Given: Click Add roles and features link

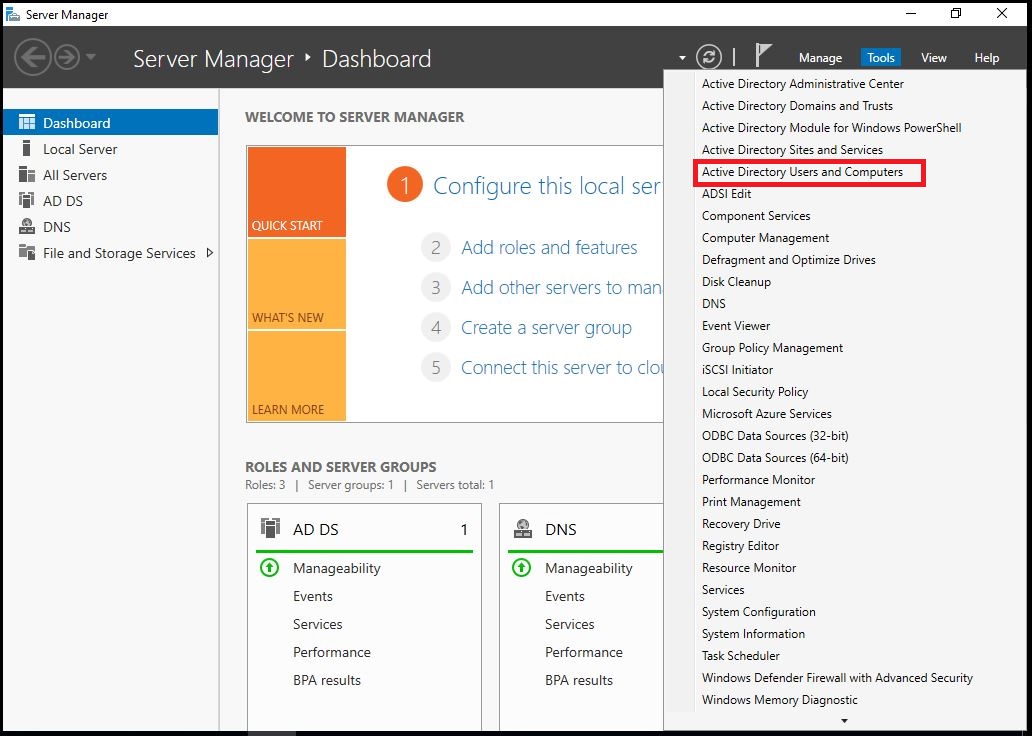Looking at the screenshot, I should [549, 248].
